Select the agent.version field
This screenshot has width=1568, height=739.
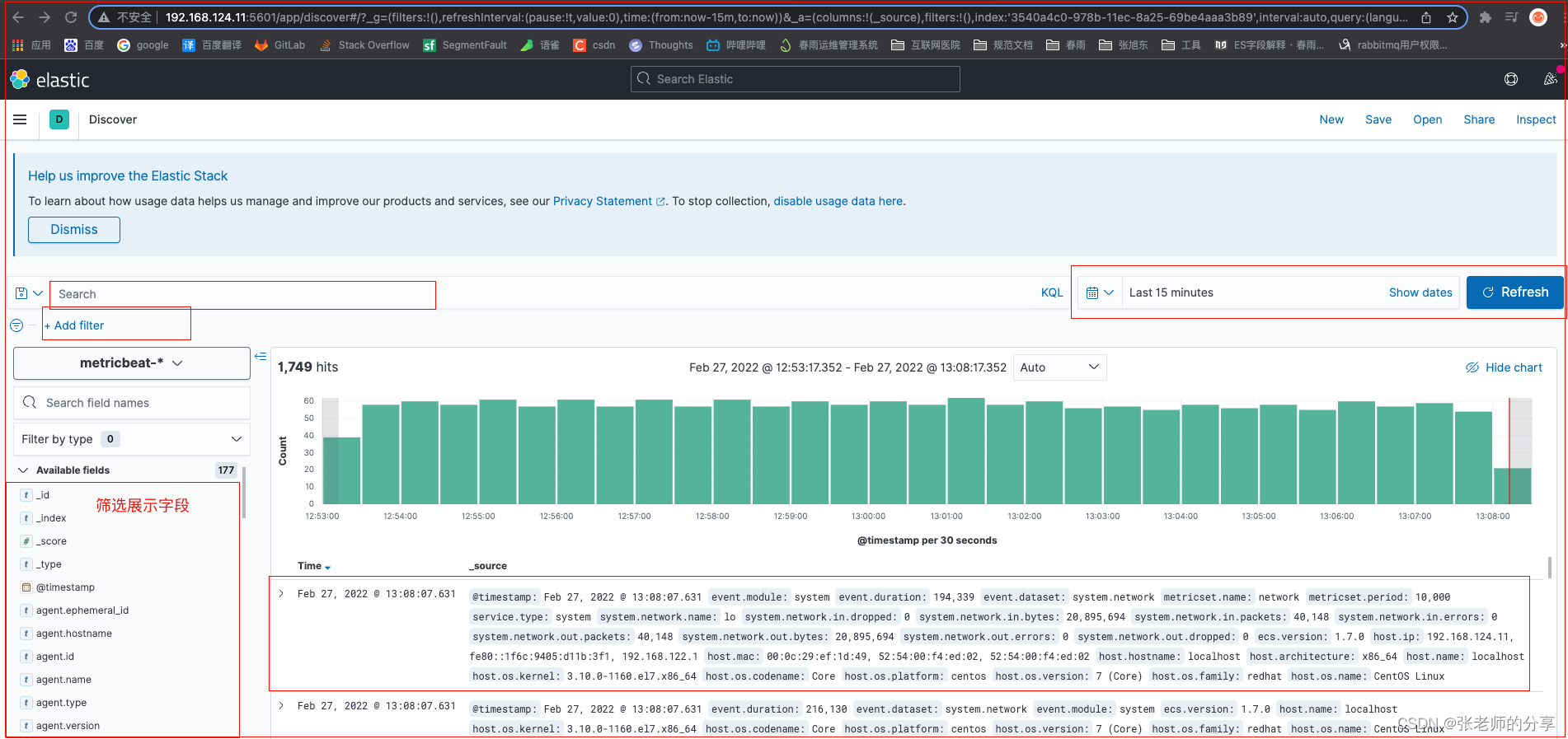(x=68, y=726)
